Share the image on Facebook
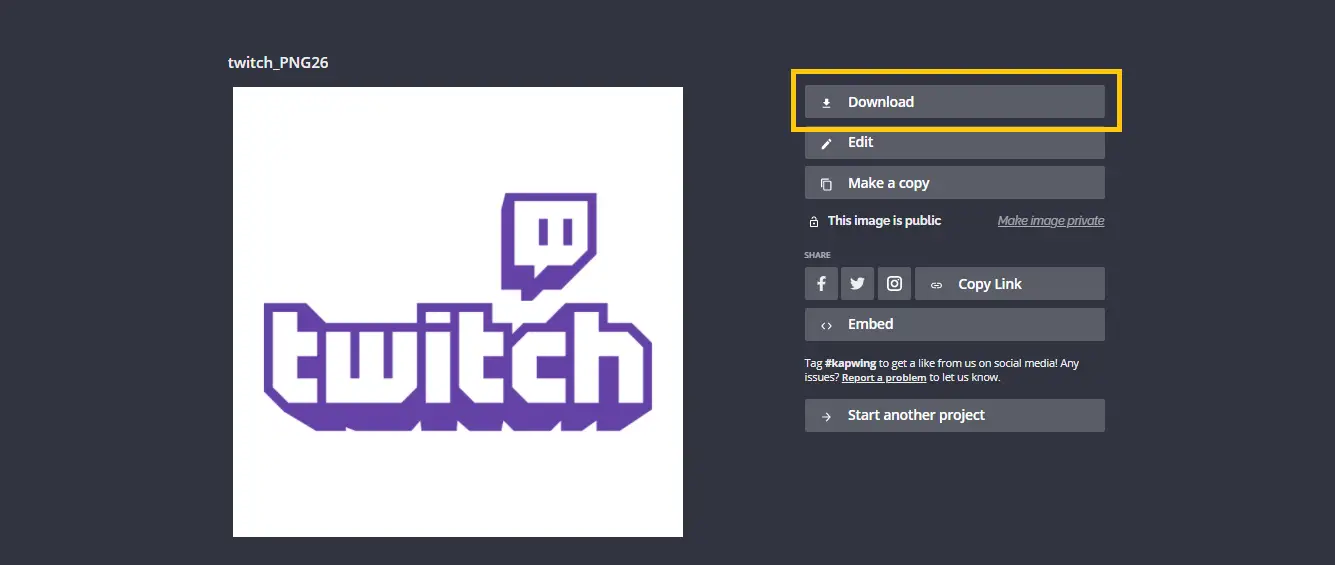Image resolution: width=1335 pixels, height=565 pixels. (x=821, y=284)
